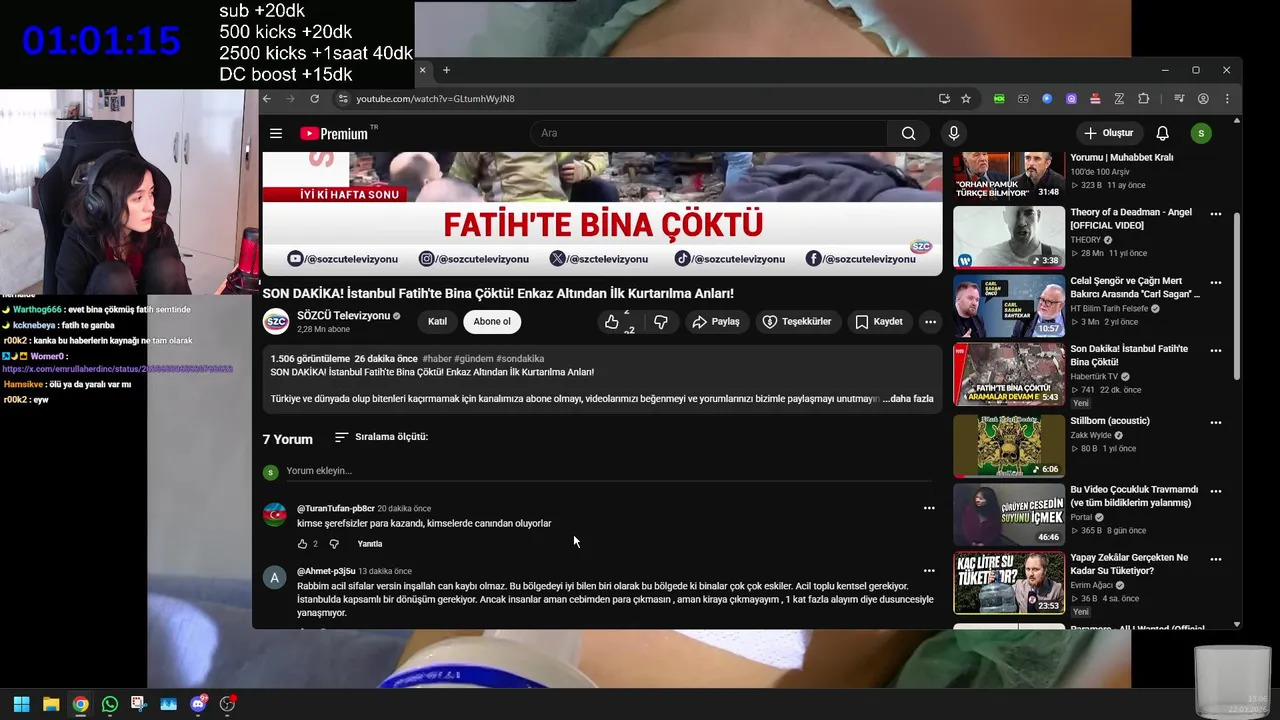Open YouTube notifications bell
Screen dimensions: 1280x720
tap(1162, 133)
